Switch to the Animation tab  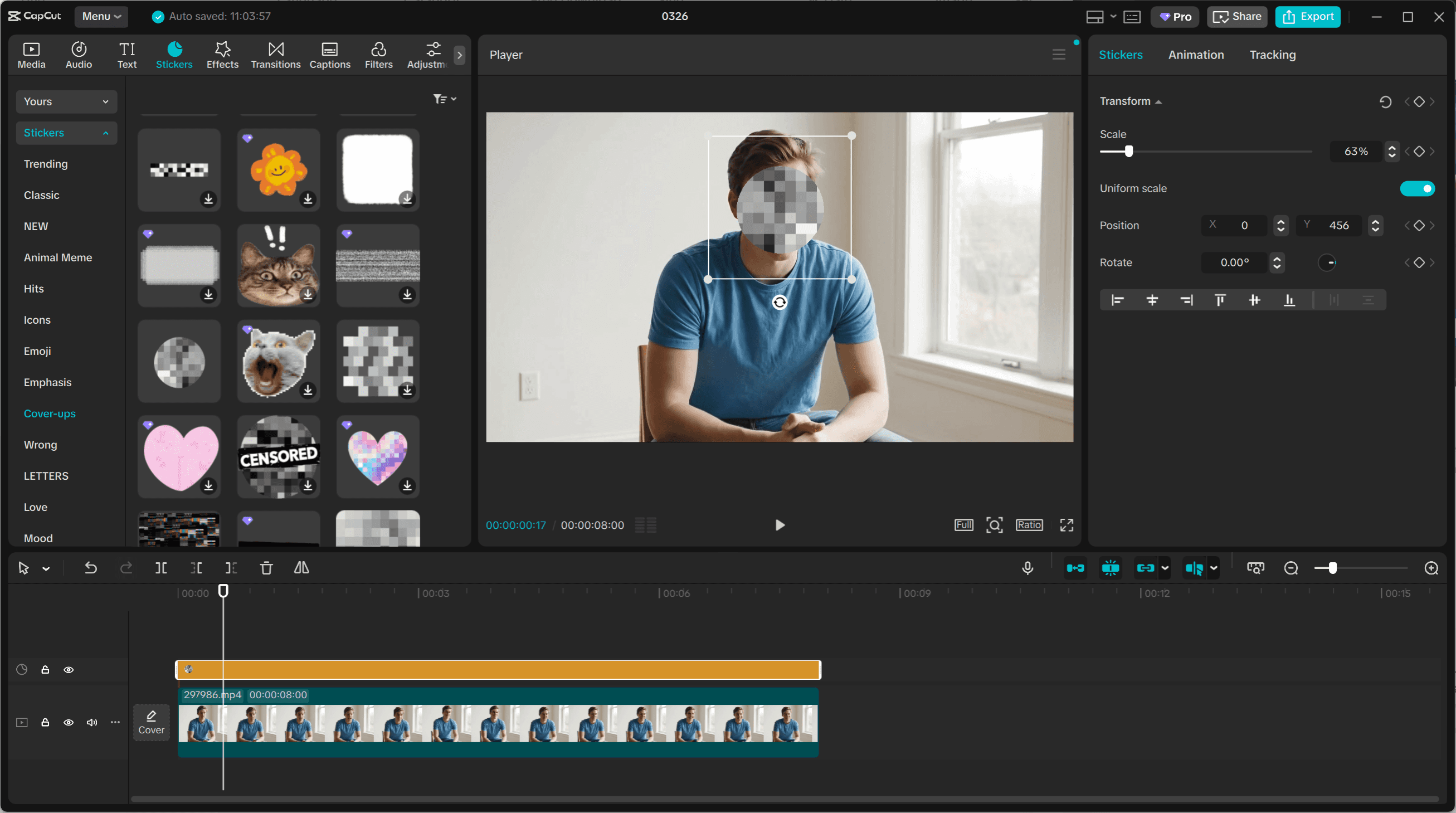click(1196, 54)
